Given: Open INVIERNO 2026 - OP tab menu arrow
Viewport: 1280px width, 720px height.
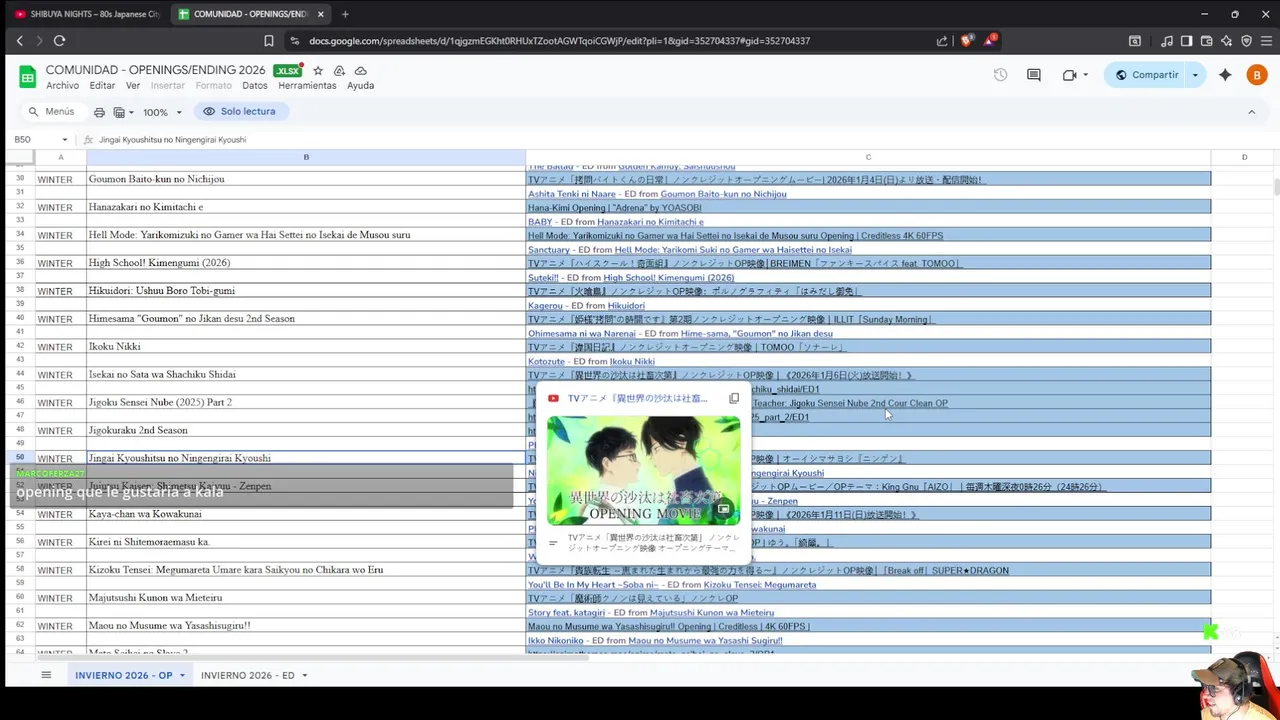Looking at the screenshot, I should (x=182, y=676).
